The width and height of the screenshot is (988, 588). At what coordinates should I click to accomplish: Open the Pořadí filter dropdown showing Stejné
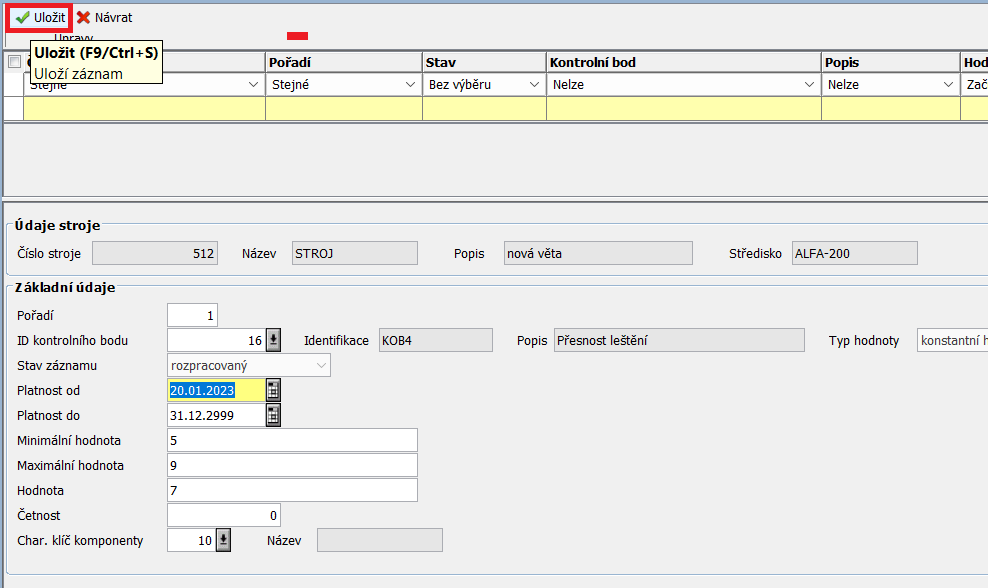(x=410, y=86)
